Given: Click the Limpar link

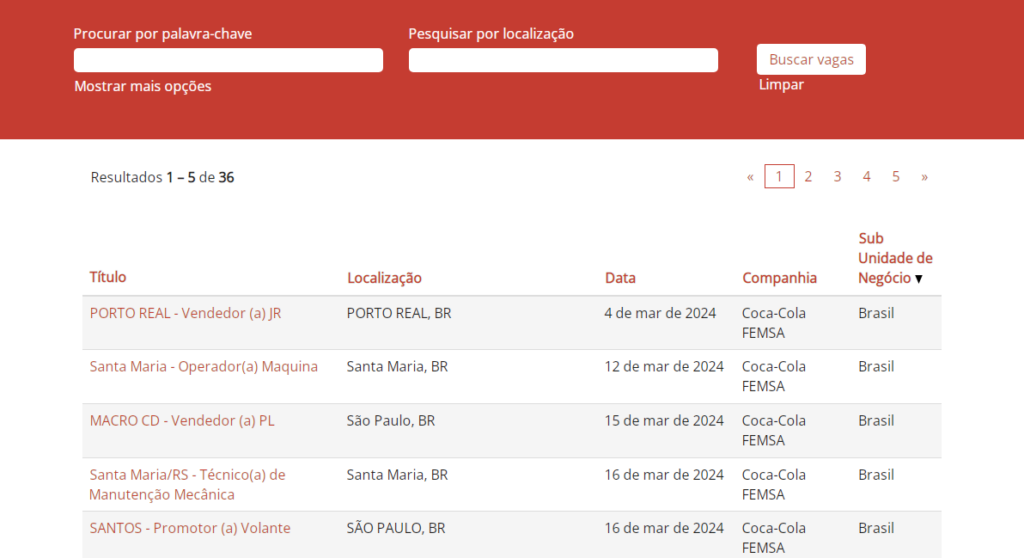Looking at the screenshot, I should (x=781, y=84).
